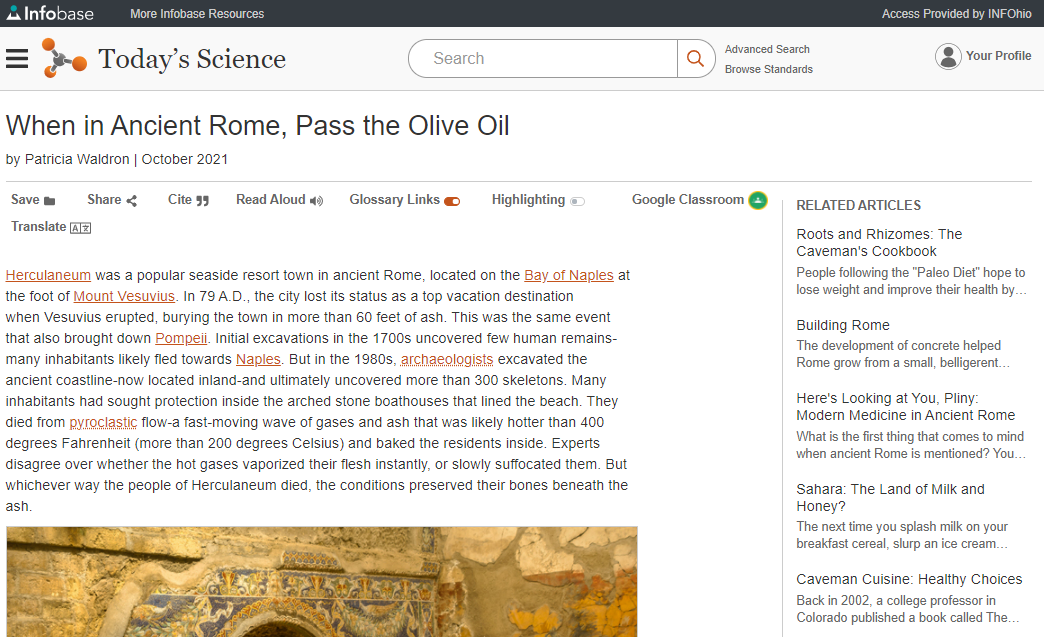Open Sahara: The Land of Milk article

click(x=890, y=498)
